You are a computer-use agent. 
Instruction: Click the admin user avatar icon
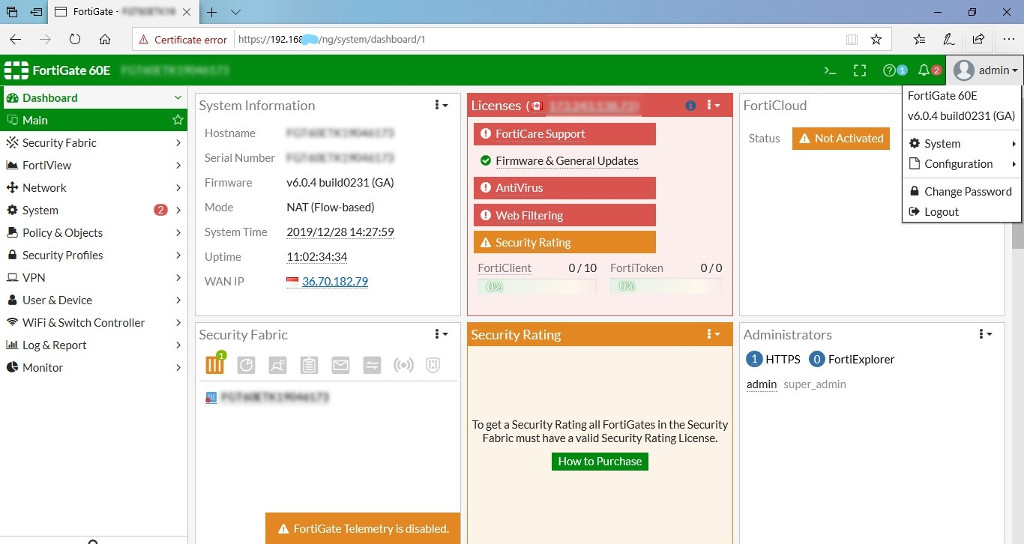click(964, 70)
